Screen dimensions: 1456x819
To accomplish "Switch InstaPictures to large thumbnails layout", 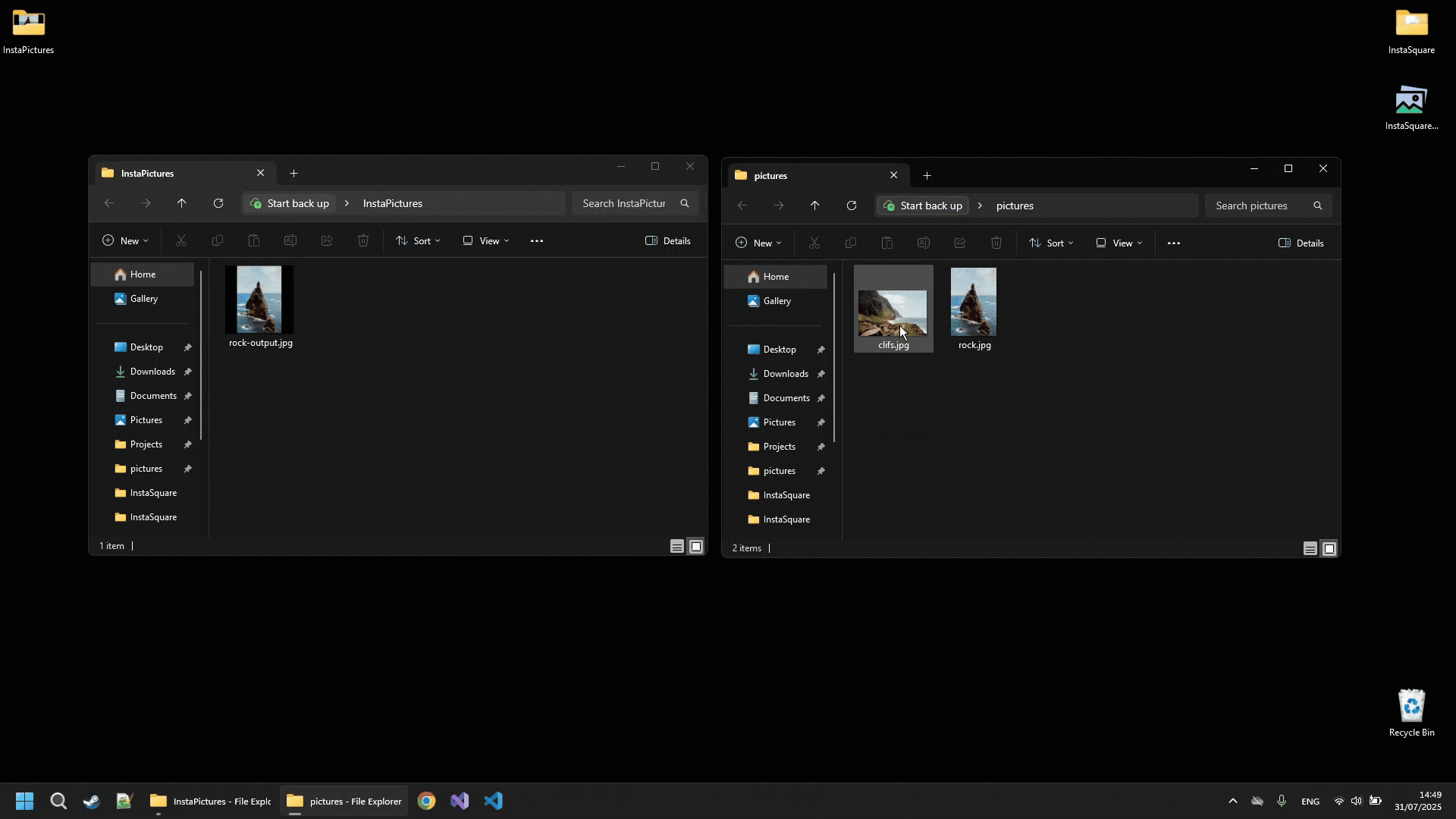I will [695, 545].
